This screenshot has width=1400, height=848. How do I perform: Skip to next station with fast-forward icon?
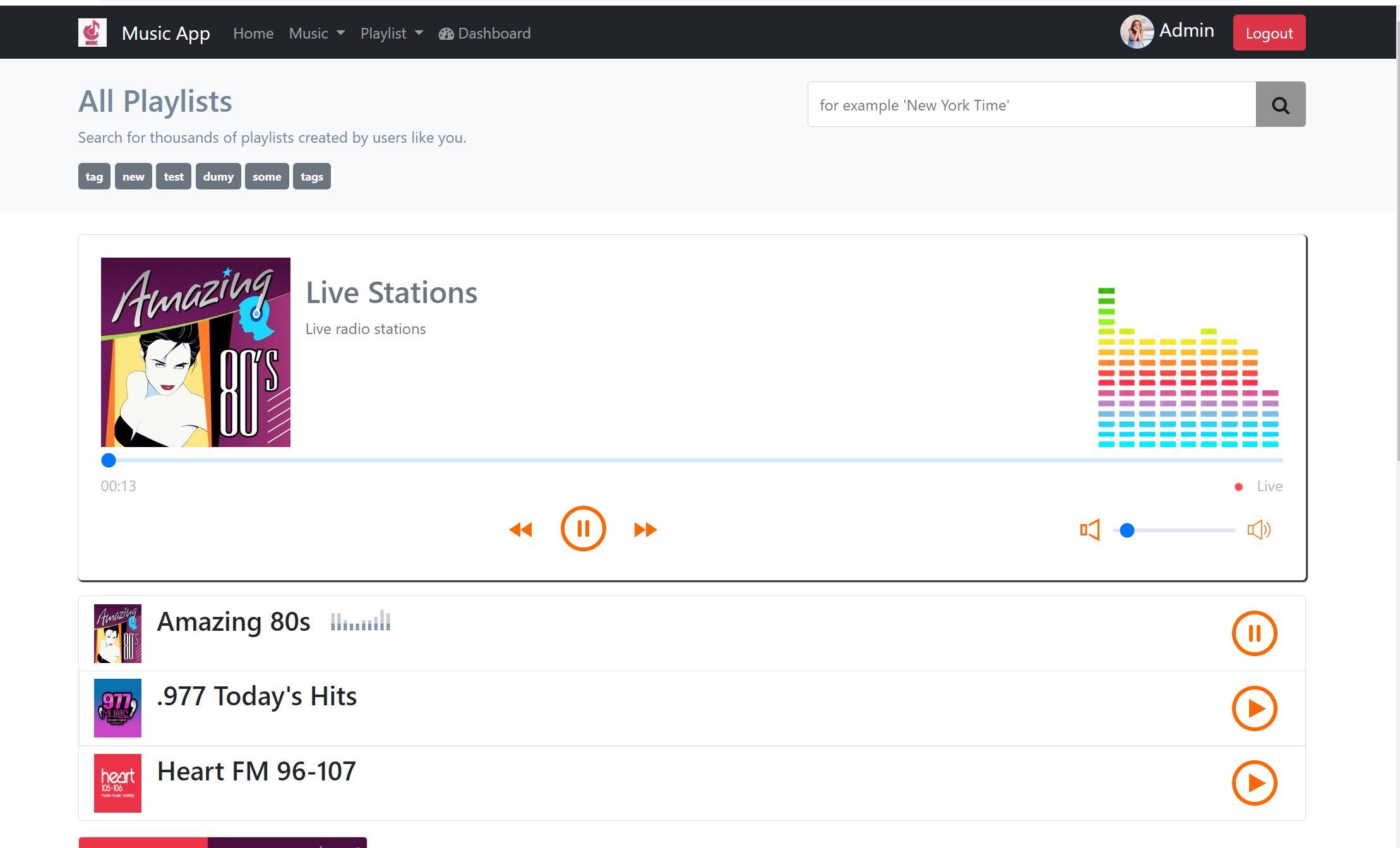pyautogui.click(x=645, y=529)
